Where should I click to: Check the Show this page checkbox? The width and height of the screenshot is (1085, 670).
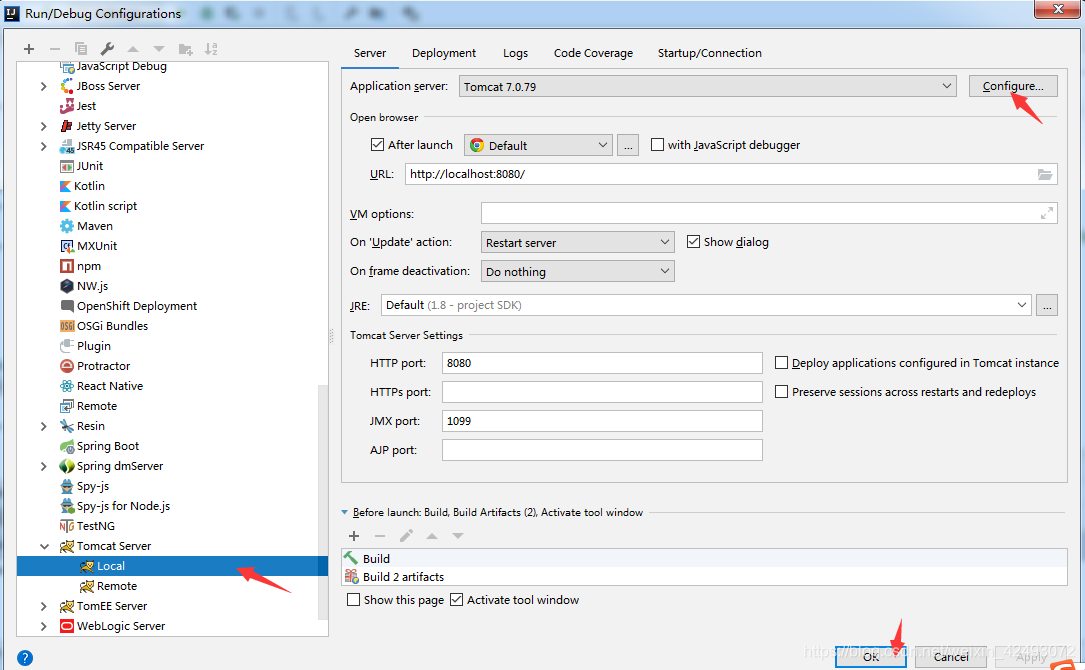[x=353, y=599]
